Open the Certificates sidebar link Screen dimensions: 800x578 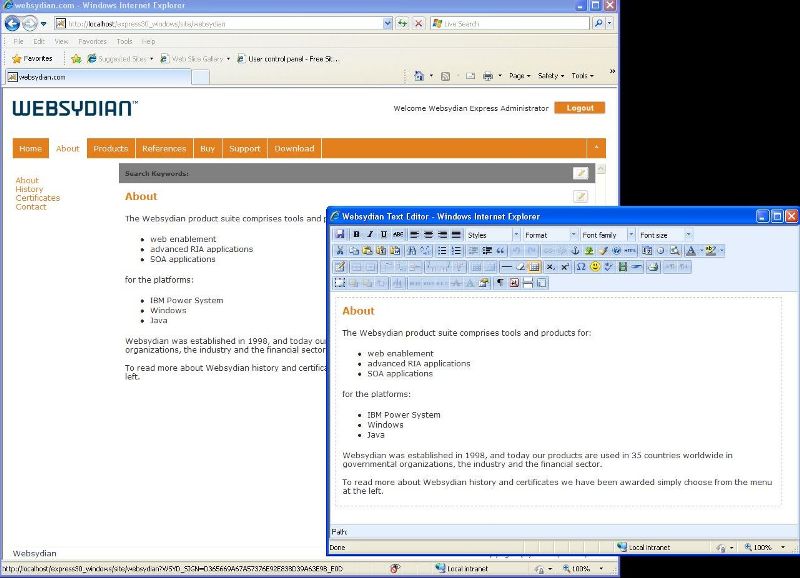tap(38, 198)
